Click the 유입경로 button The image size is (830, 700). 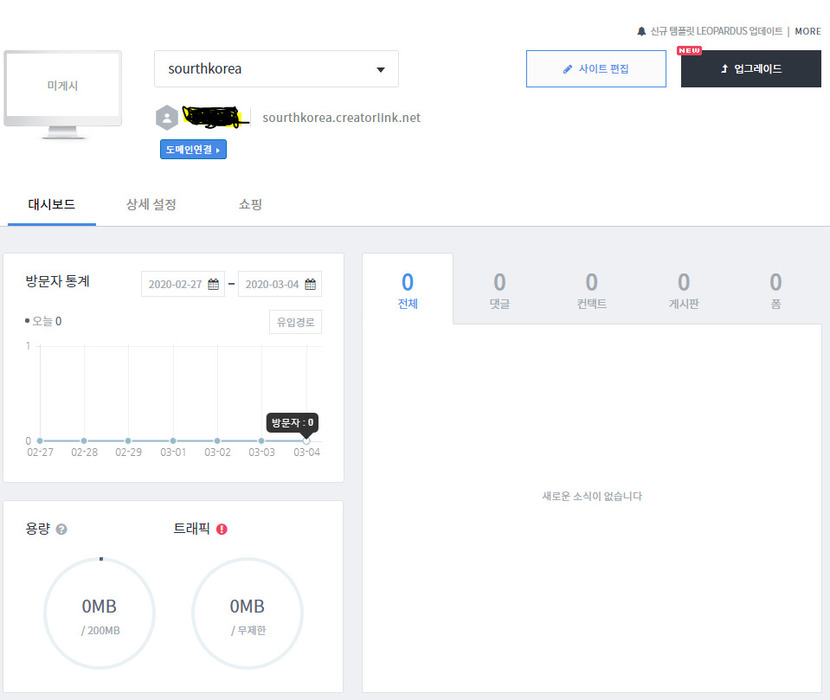pos(295,322)
